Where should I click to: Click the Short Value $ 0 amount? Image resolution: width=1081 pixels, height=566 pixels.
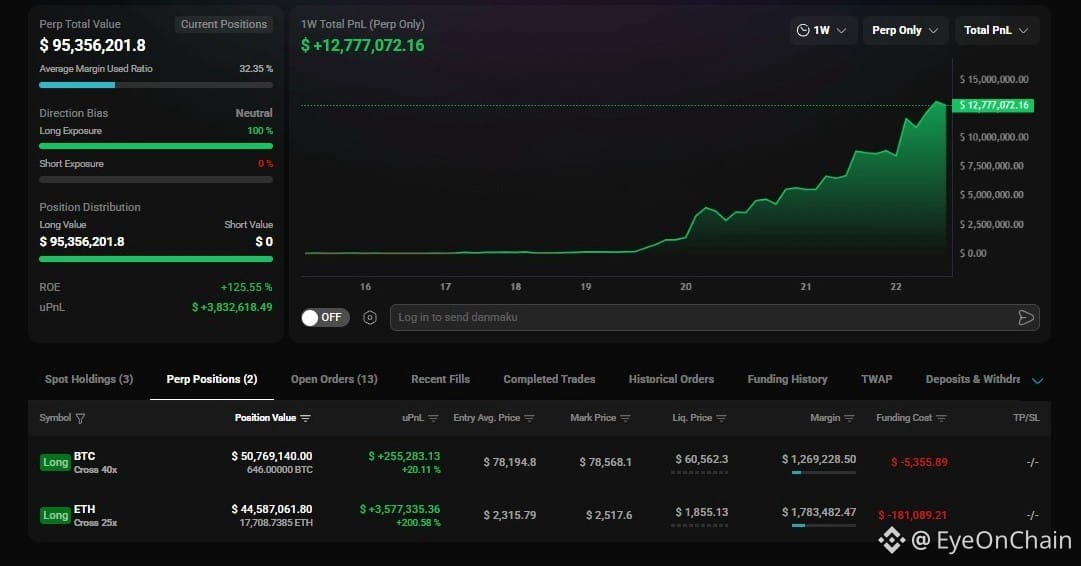(x=264, y=242)
